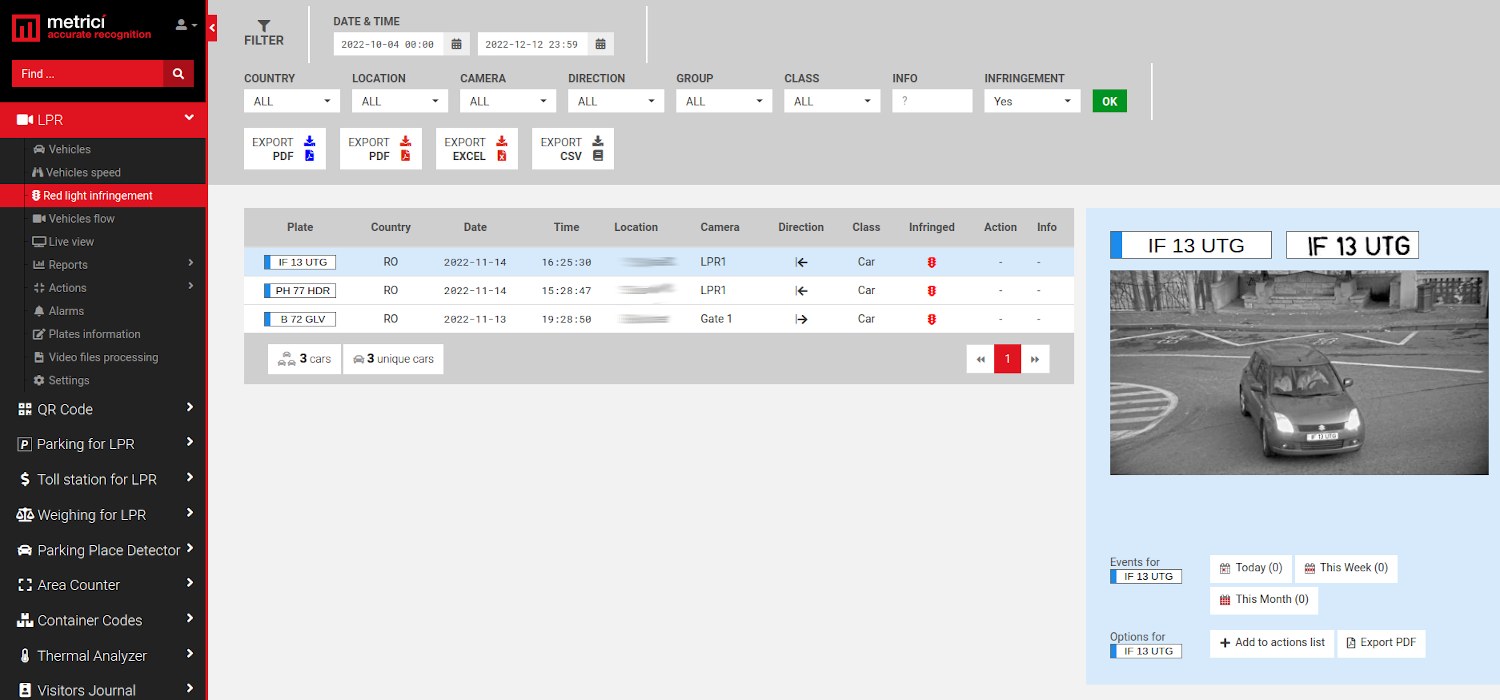Select Live view menu item
This screenshot has width=1500, height=700.
coord(71,242)
